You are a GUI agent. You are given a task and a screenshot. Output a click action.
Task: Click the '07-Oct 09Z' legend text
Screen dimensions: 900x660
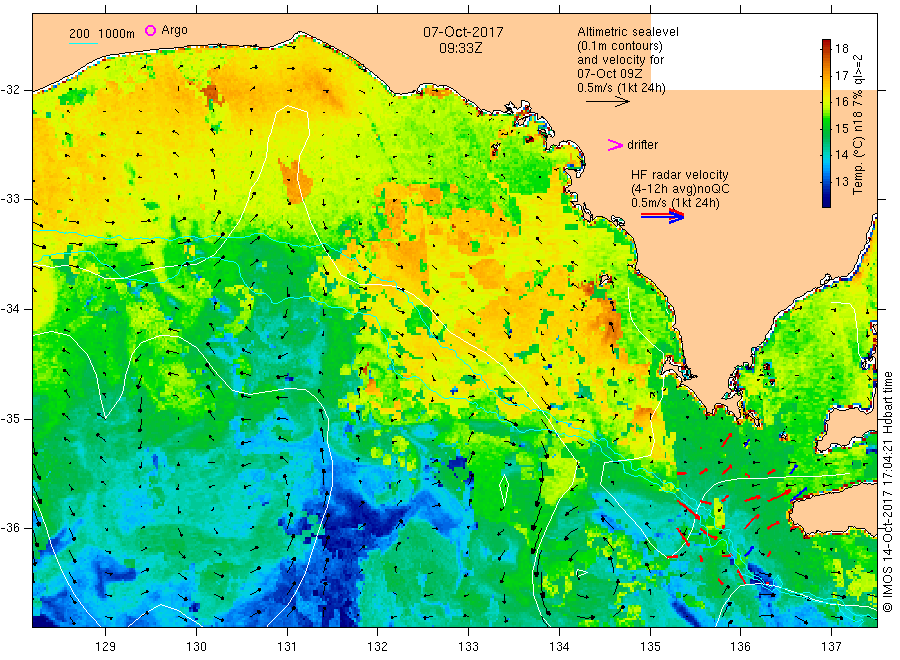pos(610,73)
